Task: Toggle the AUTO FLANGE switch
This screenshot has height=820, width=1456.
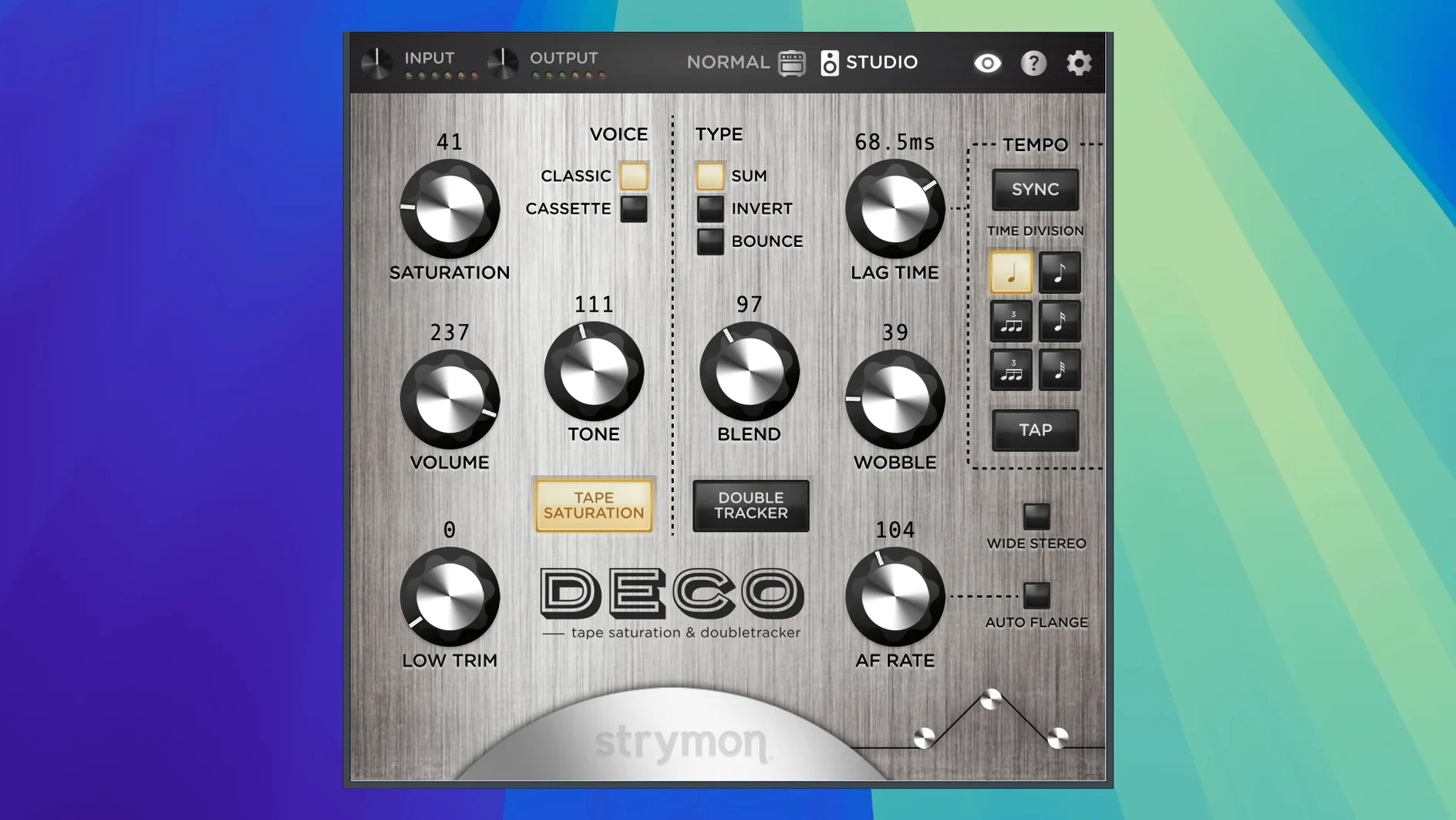Action: [x=1036, y=595]
